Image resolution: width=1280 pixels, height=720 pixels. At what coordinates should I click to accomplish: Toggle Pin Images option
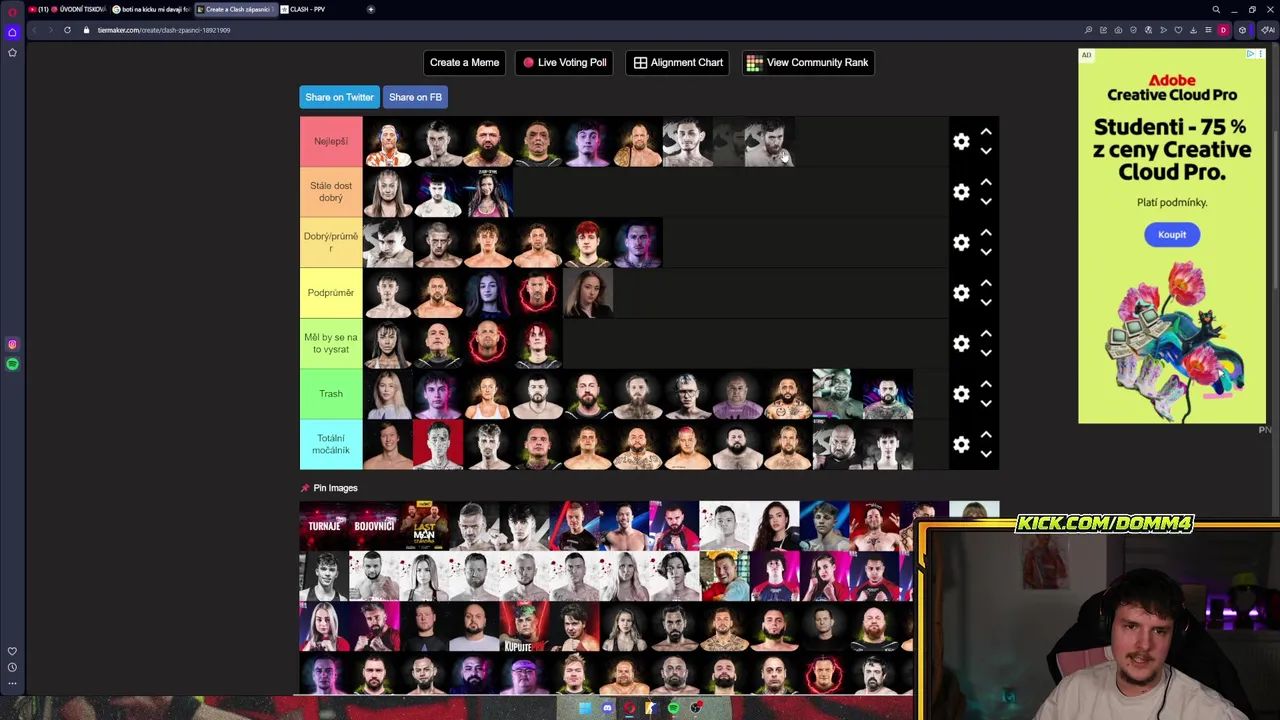point(329,488)
